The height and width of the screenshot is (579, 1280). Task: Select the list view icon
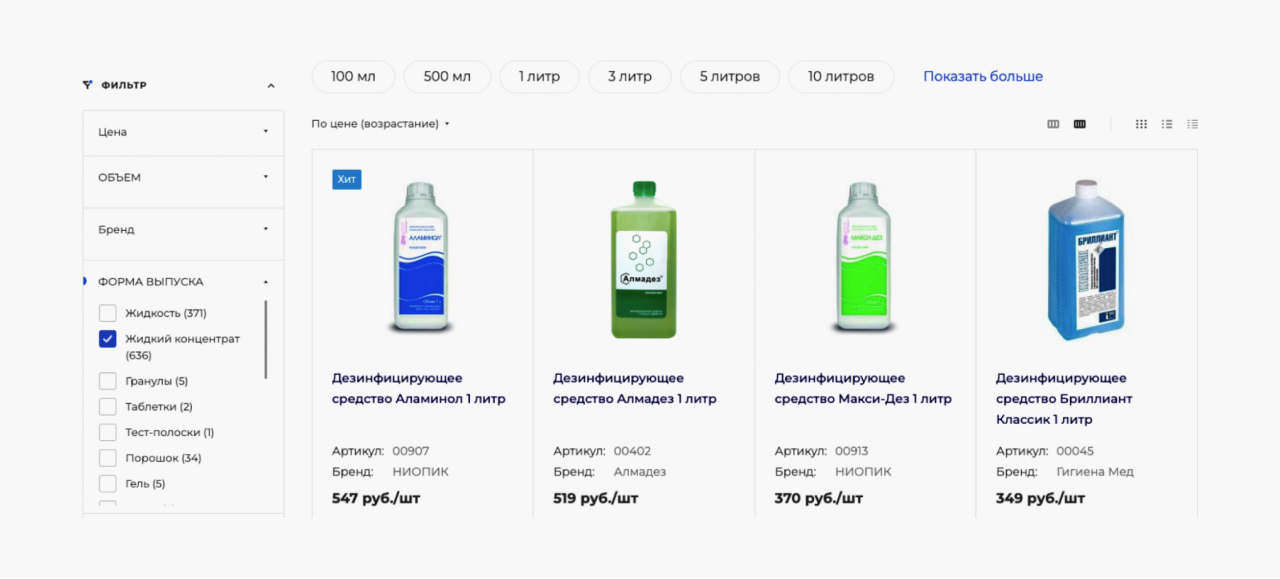(1167, 124)
